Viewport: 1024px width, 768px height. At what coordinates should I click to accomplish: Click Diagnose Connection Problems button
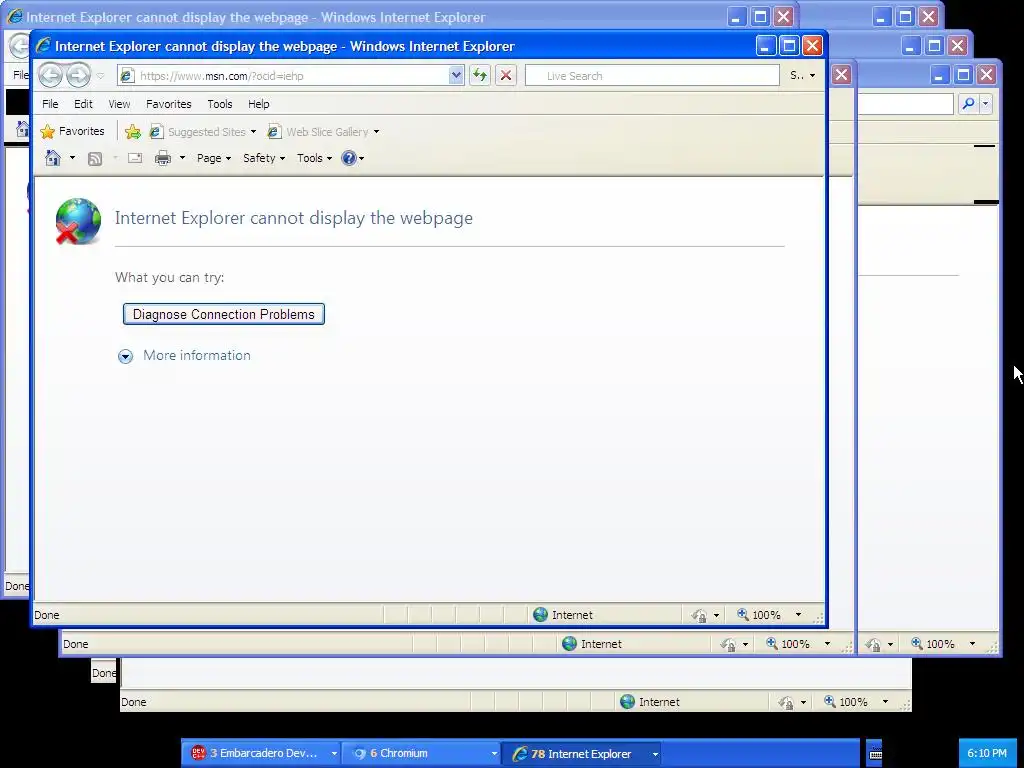224,314
